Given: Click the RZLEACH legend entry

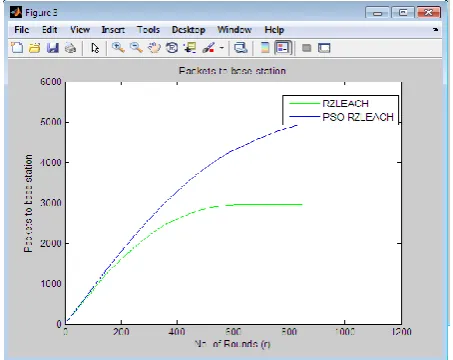Looking at the screenshot, I should click(x=345, y=104).
